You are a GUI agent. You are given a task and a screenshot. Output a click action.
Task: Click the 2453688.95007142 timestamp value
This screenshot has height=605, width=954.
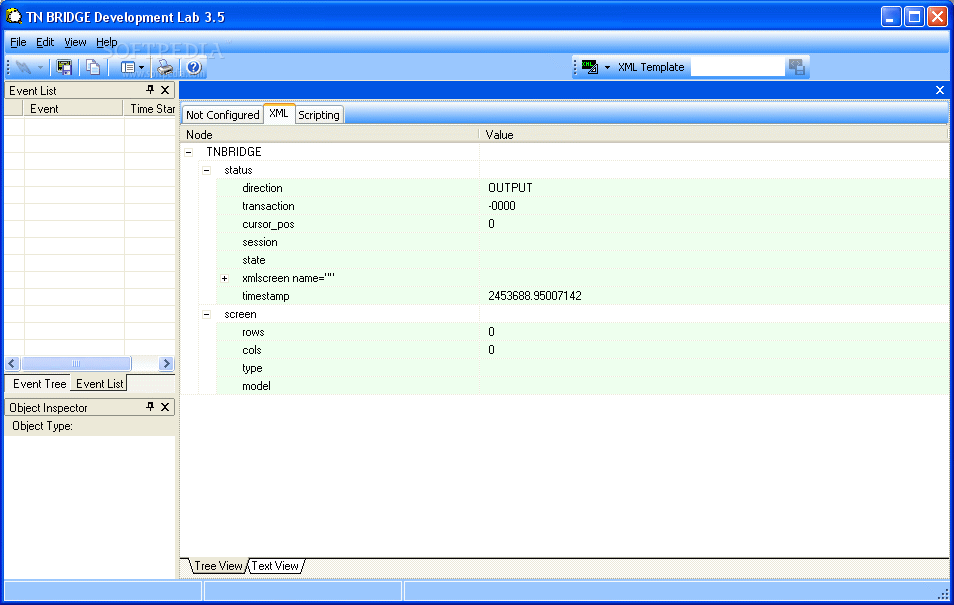pyautogui.click(x=535, y=296)
